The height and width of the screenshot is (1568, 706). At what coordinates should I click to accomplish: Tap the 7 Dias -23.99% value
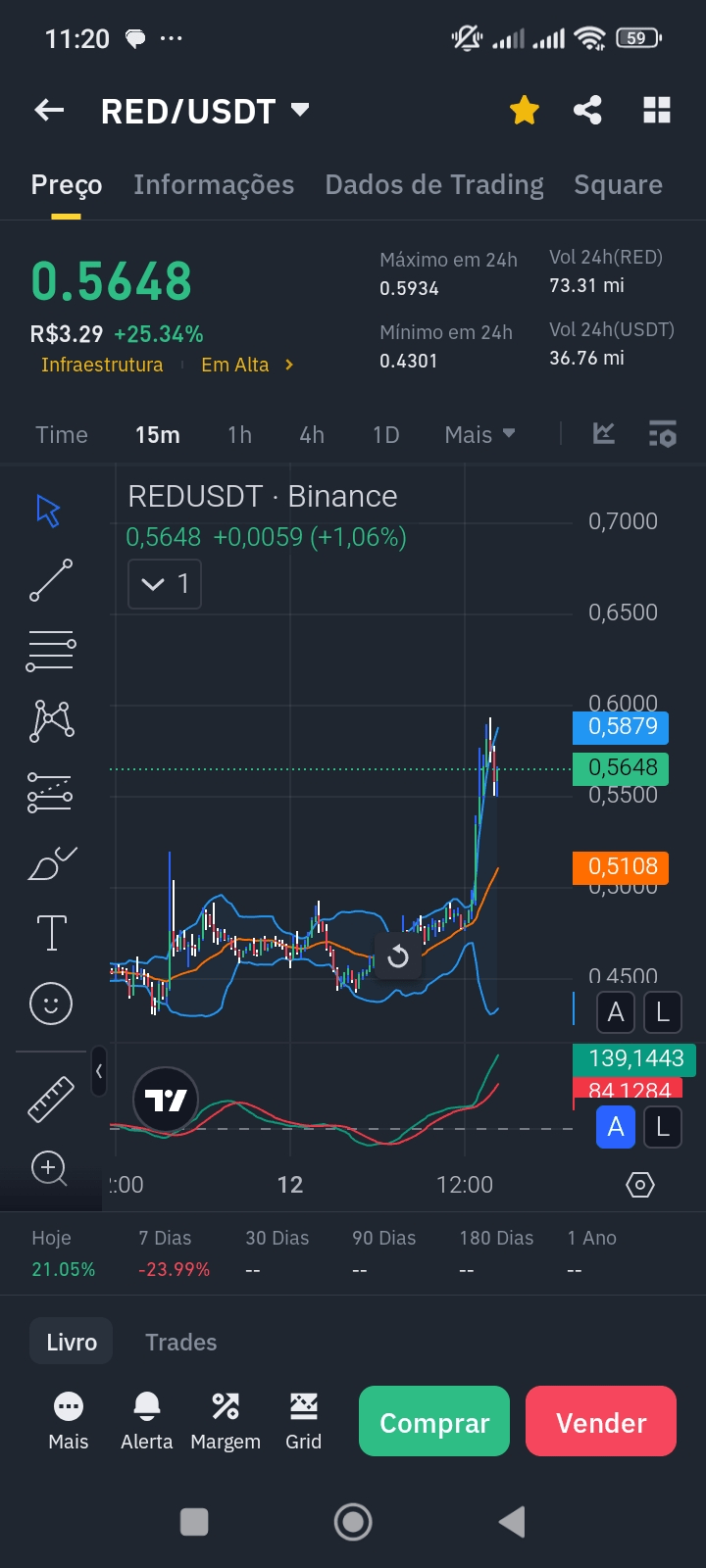(x=175, y=1269)
